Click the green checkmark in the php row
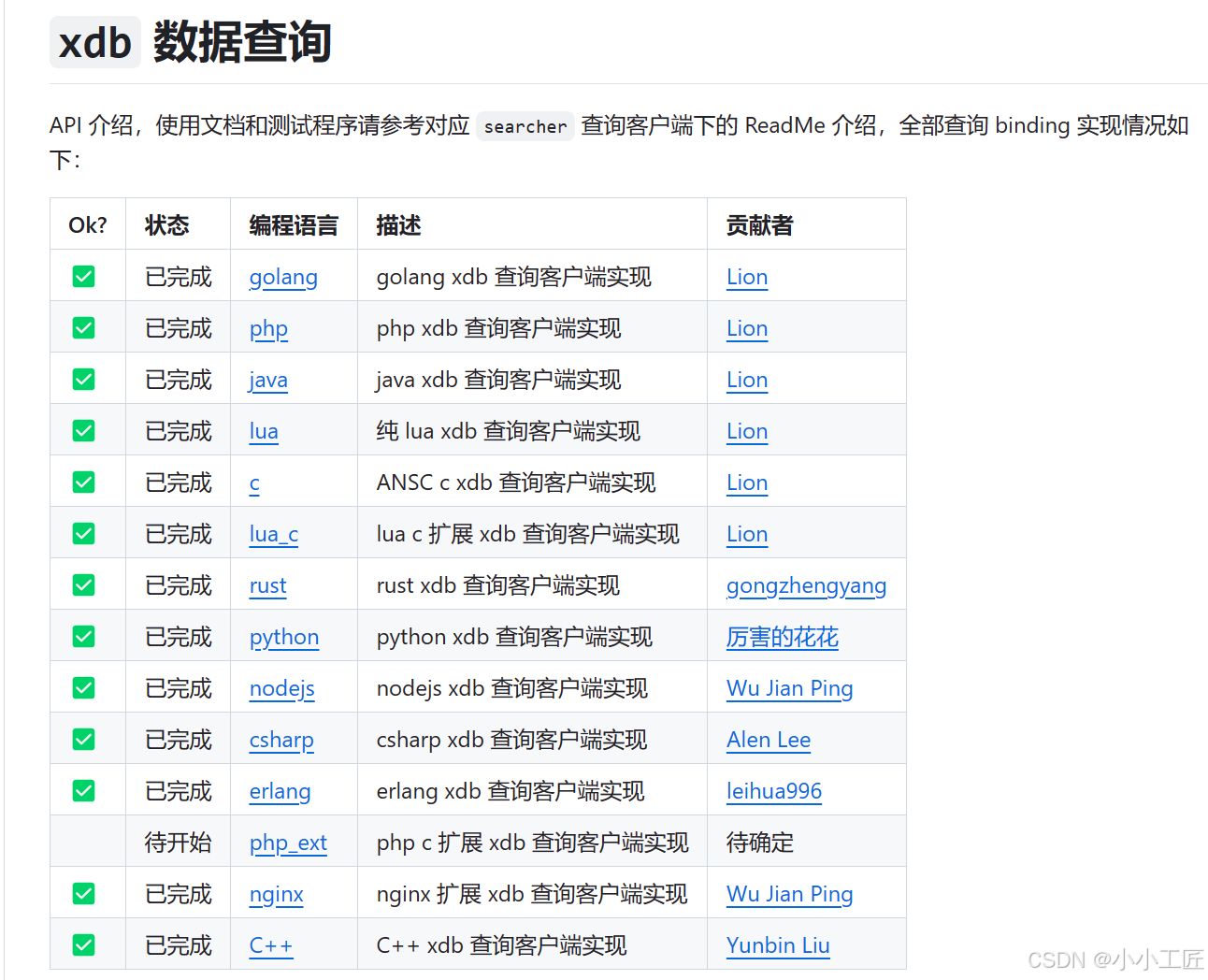The height and width of the screenshot is (980, 1208). pos(83,327)
